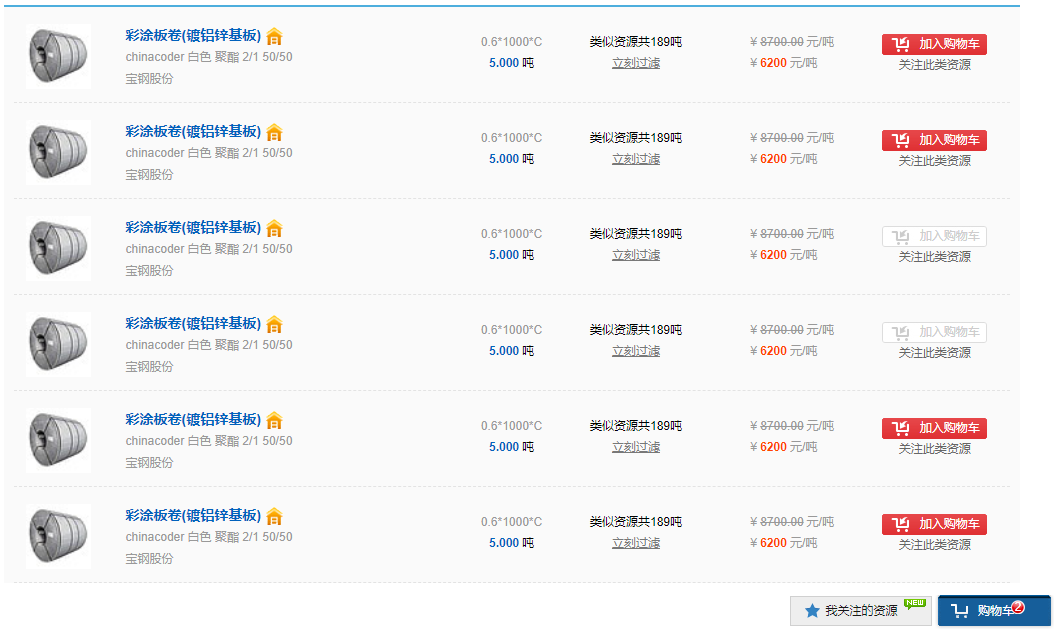The height and width of the screenshot is (632, 1056).
Task: Follow resource via 关注此类资源 in fifth row
Action: pos(935,449)
